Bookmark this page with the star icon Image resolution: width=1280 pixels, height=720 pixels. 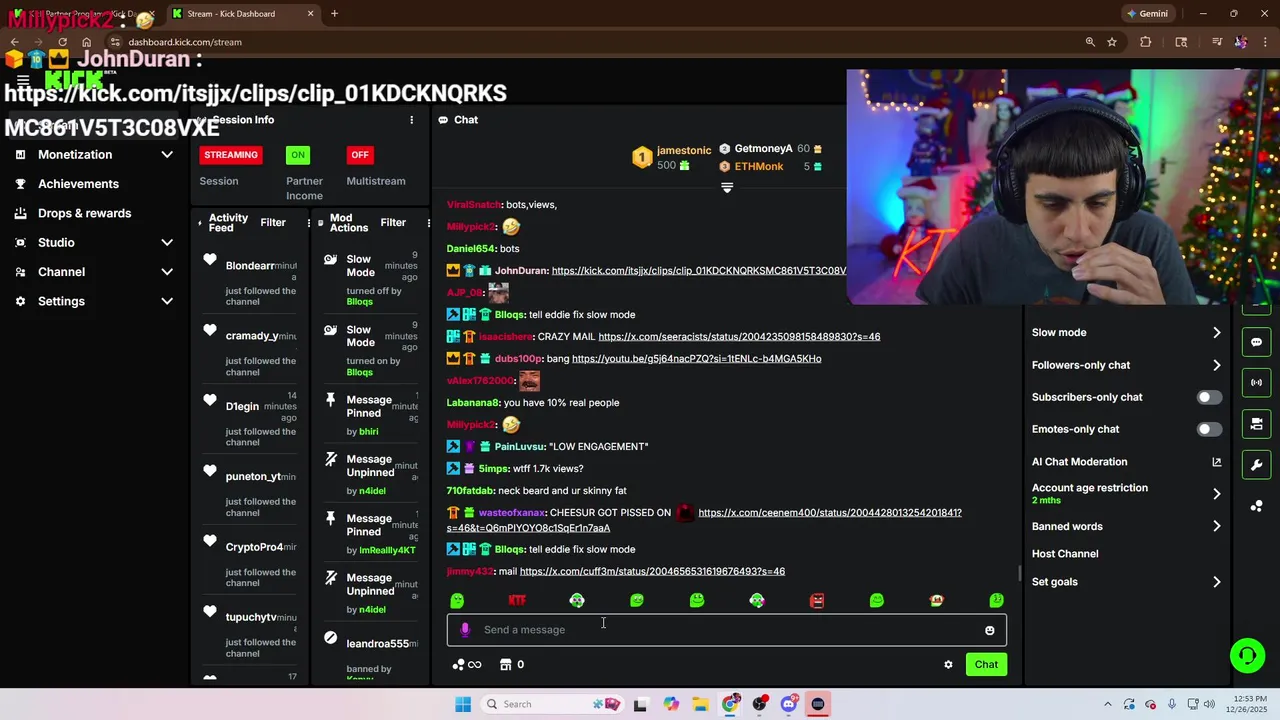(x=1111, y=42)
